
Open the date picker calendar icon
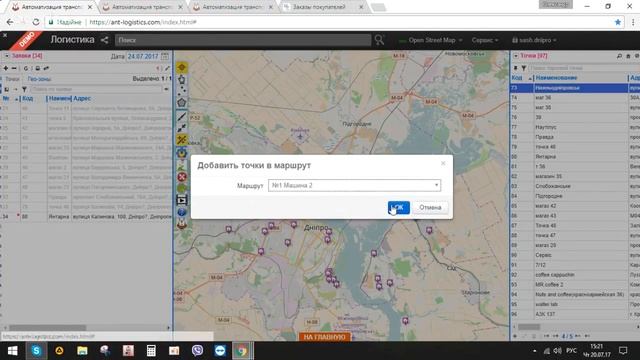coord(164,56)
